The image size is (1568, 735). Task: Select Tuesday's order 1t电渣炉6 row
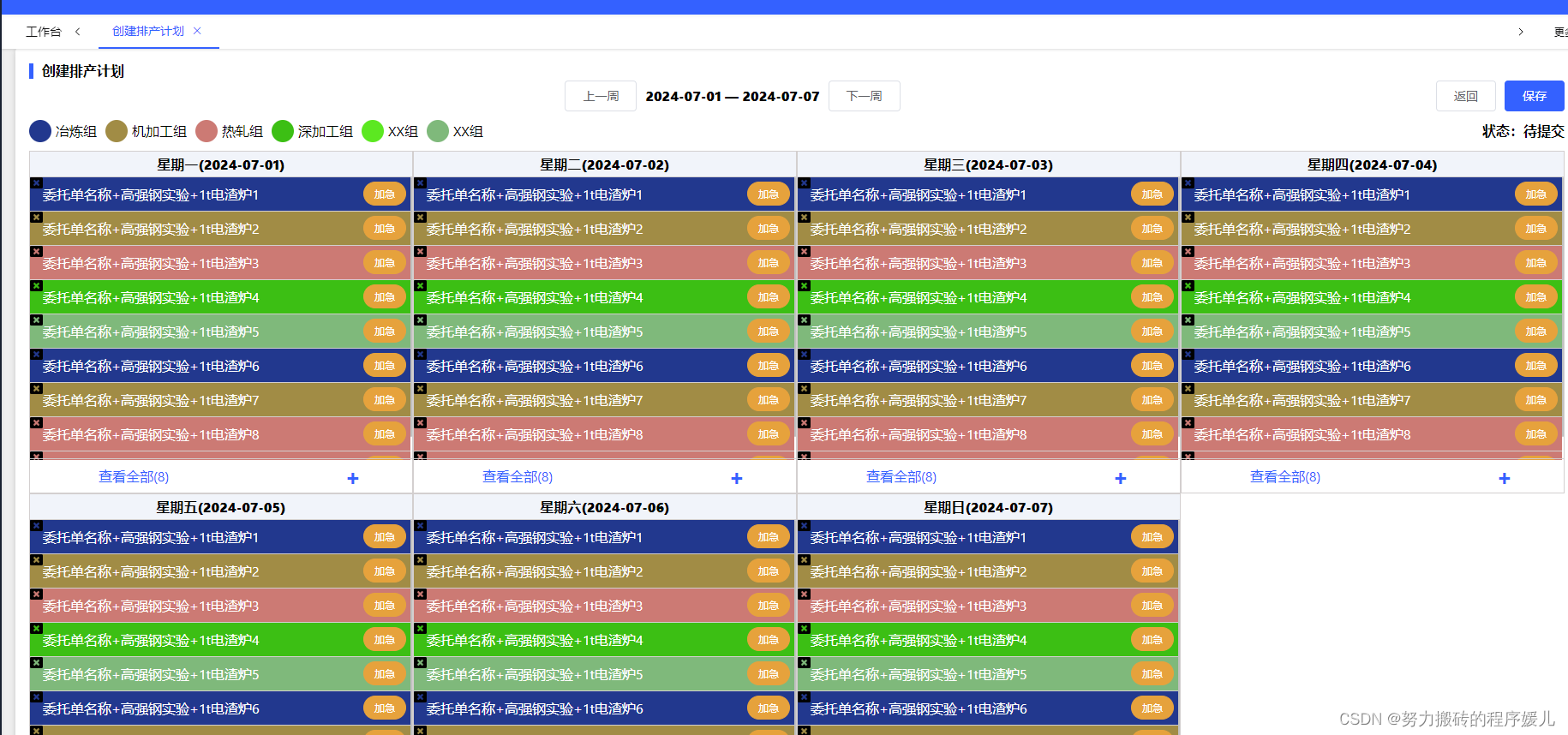(x=605, y=366)
